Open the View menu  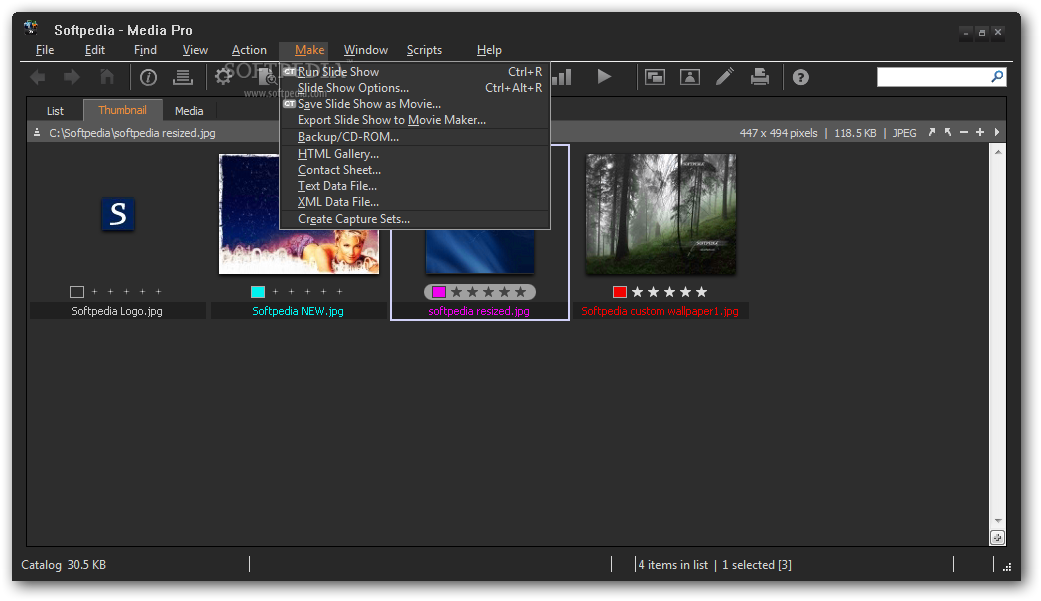[x=195, y=50]
